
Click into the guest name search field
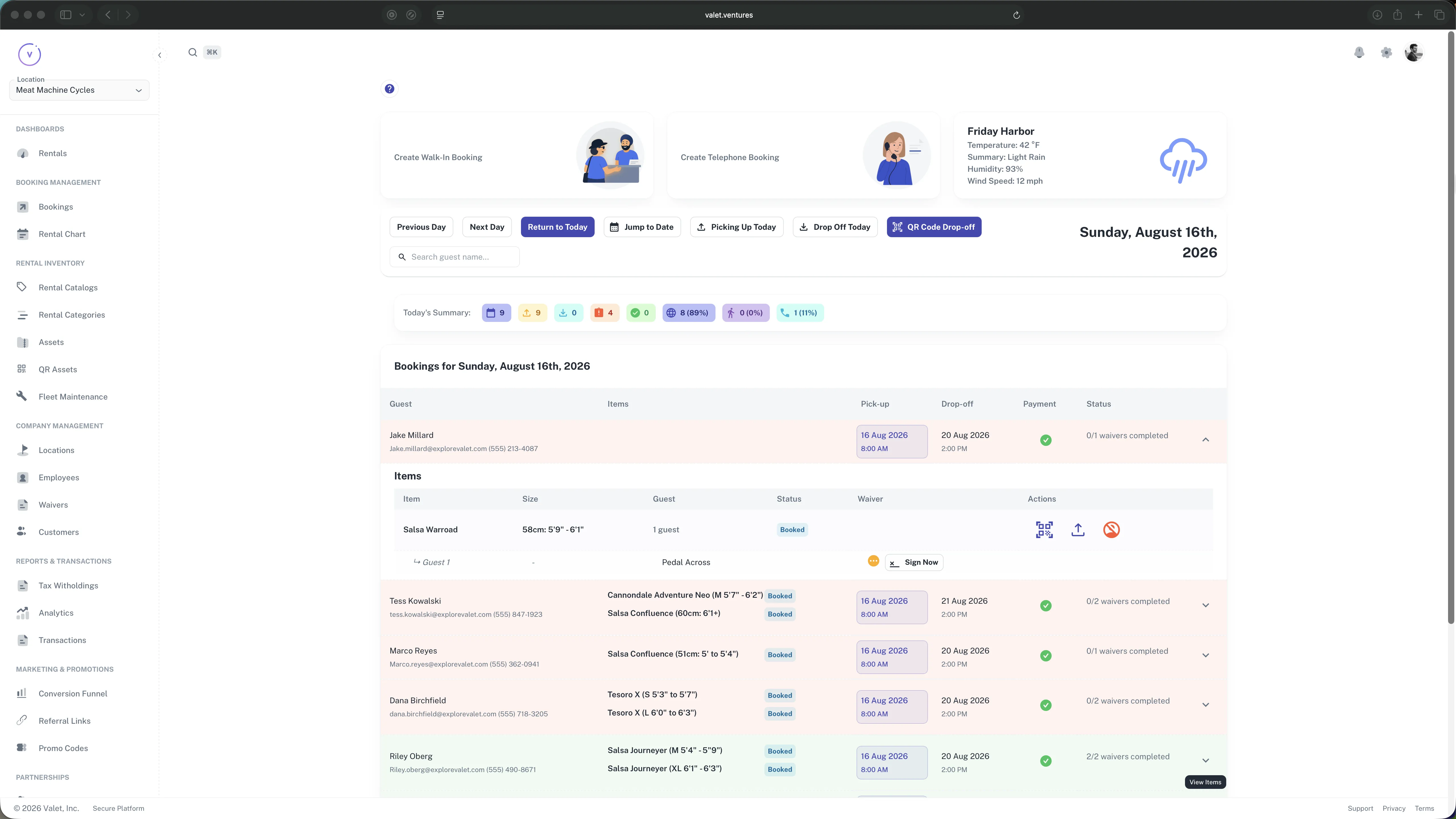(454, 256)
